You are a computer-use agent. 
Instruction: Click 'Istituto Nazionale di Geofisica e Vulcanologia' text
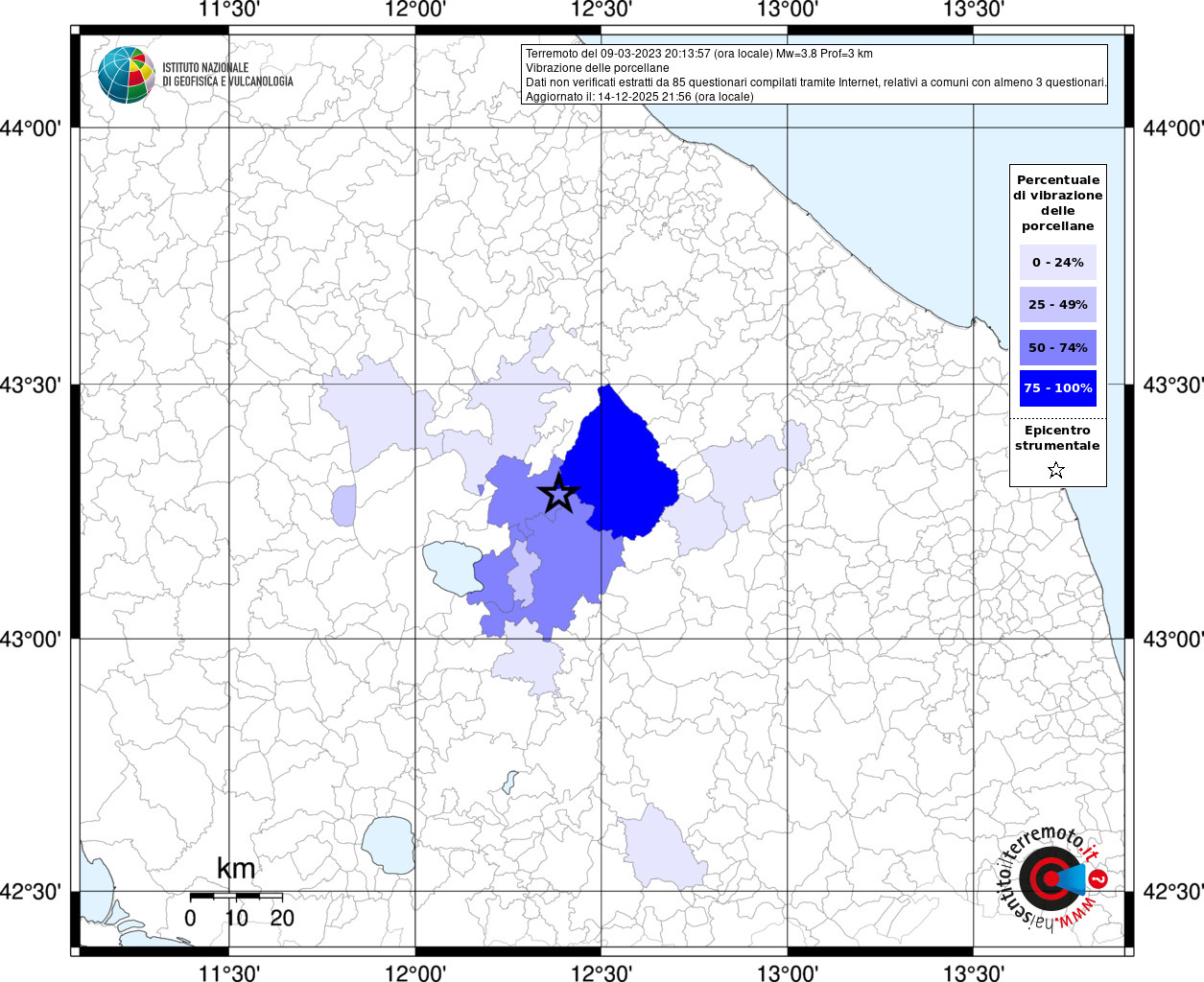click(227, 75)
